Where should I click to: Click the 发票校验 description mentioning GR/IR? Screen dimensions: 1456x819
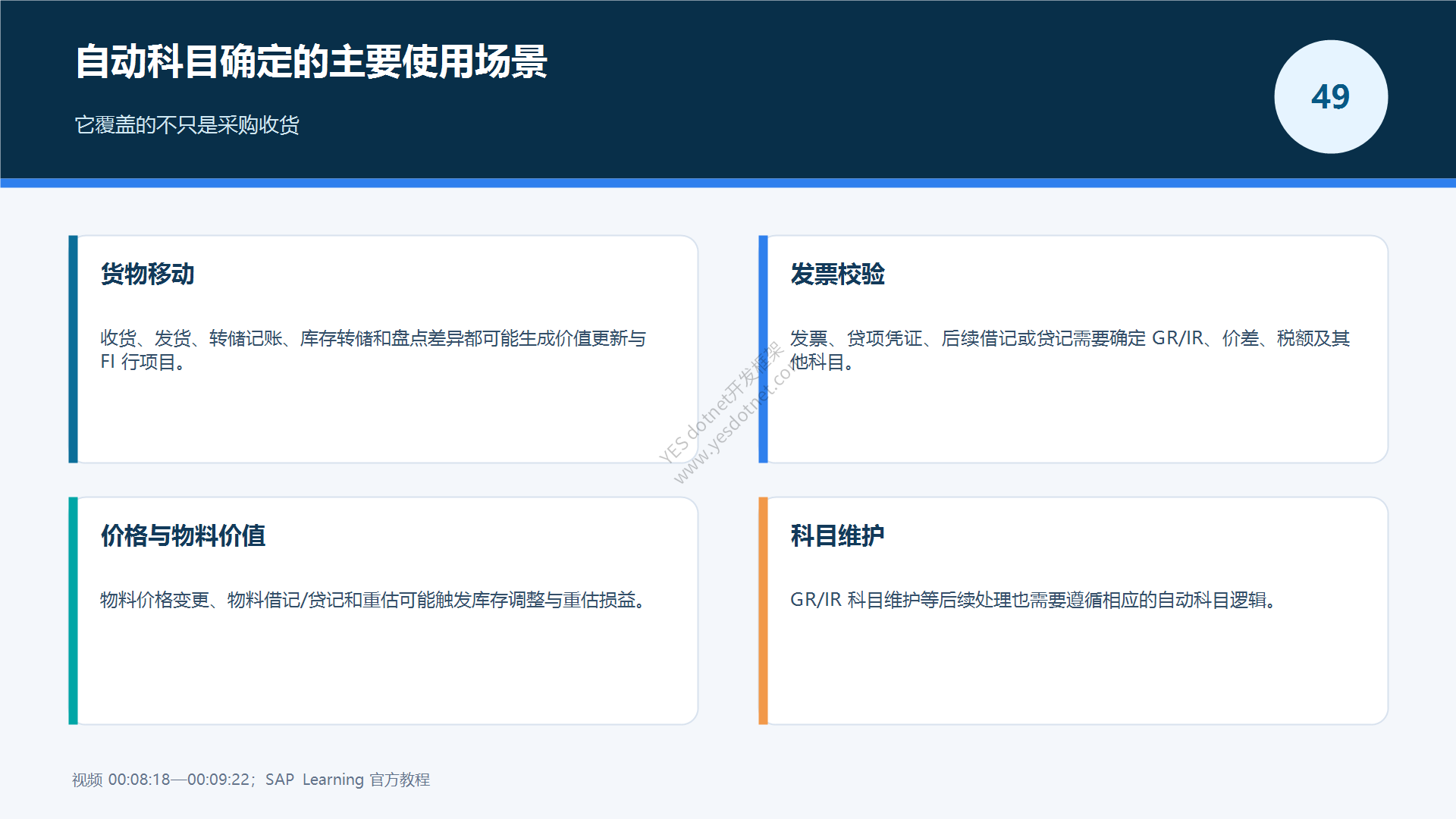[x=1070, y=350]
